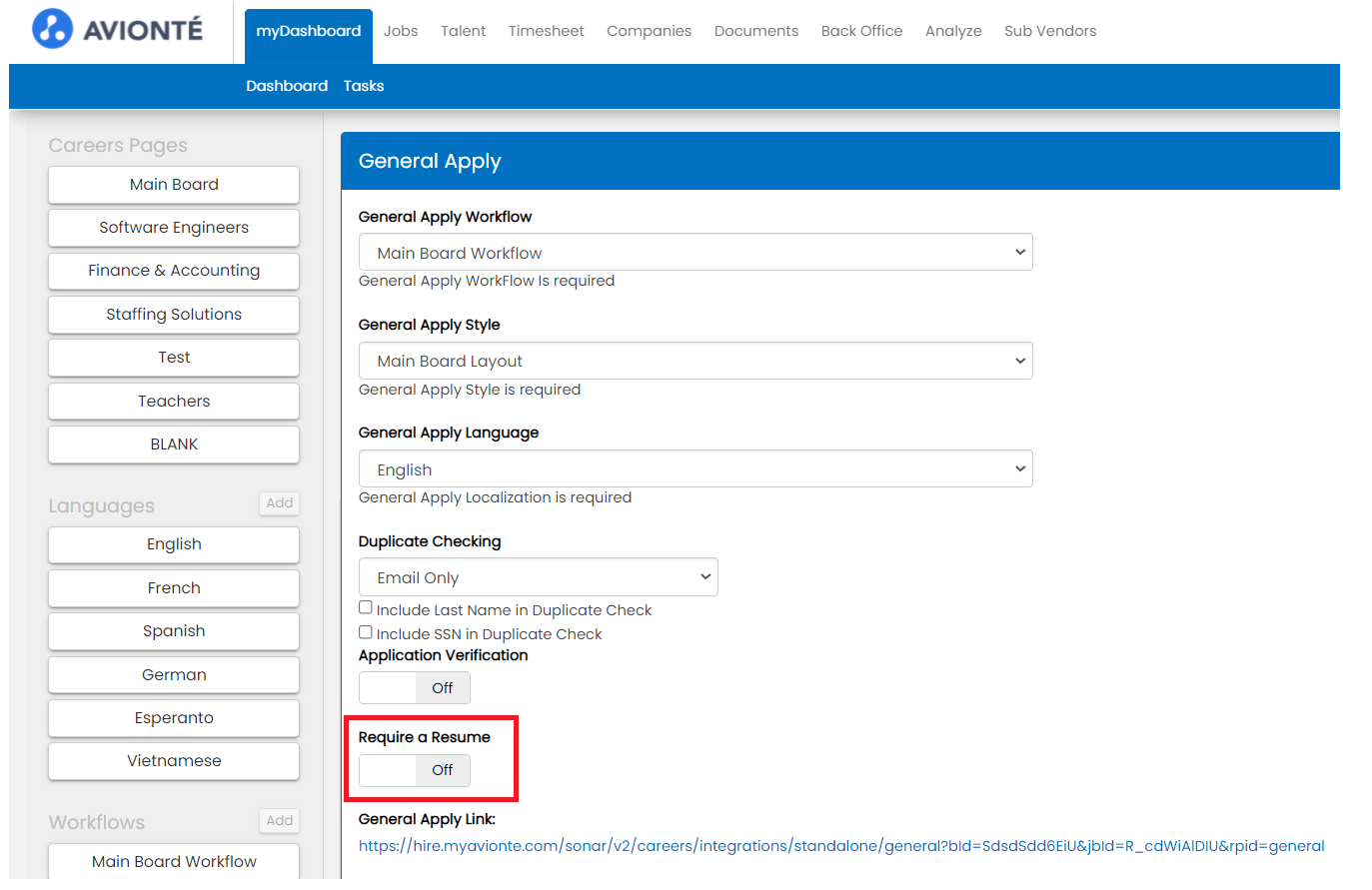
Task: Open the Talent menu tab
Action: click(463, 31)
